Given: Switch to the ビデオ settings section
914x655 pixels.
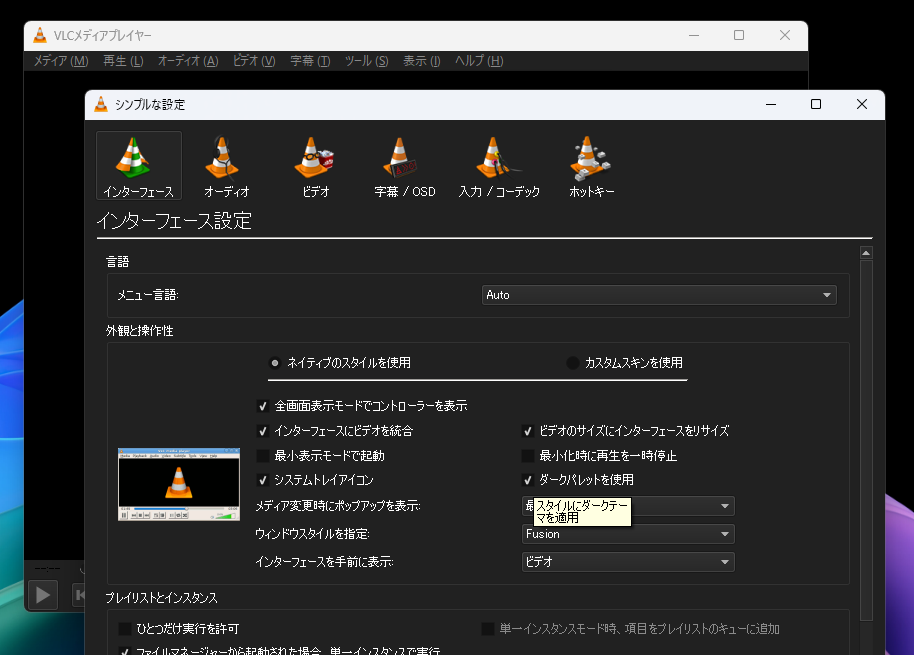Looking at the screenshot, I should coord(315,163).
